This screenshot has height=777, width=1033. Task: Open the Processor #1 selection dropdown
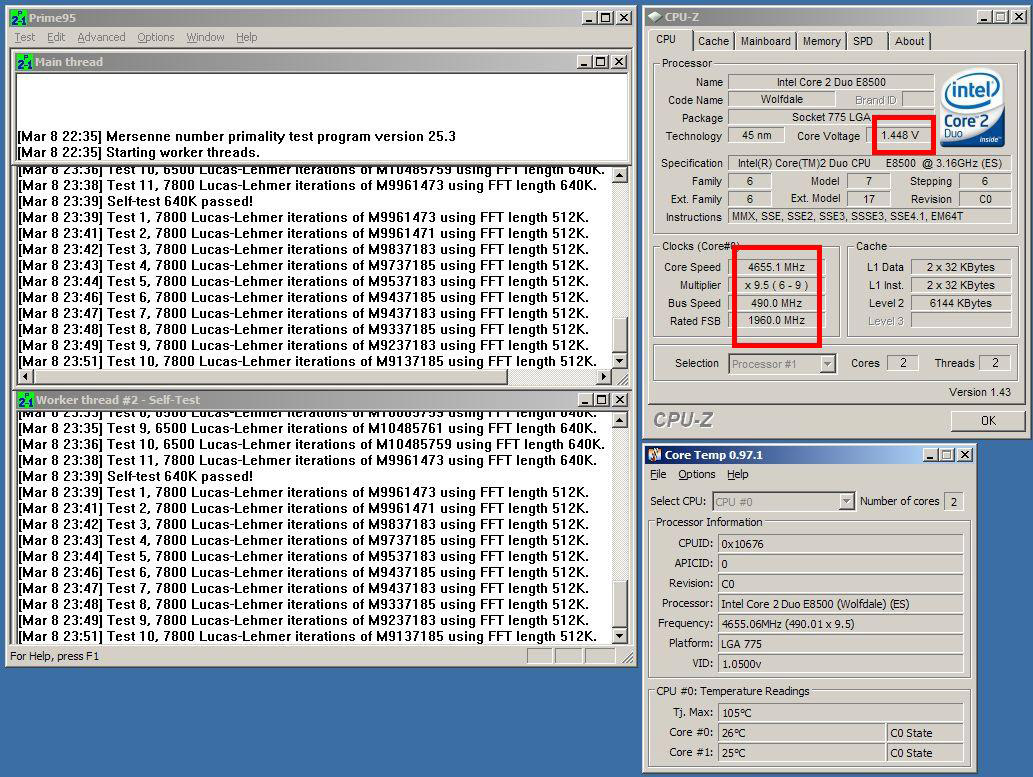827,364
